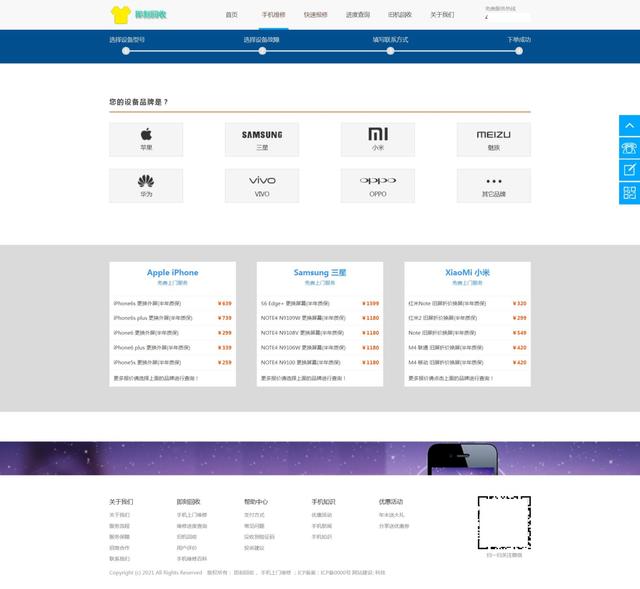The image size is (640, 589).
Task: Click the 选择设备故障 progress step dot
Action: click(261, 50)
